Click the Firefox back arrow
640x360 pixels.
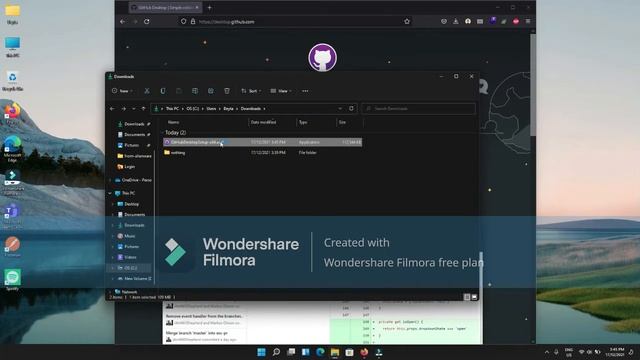122,22
